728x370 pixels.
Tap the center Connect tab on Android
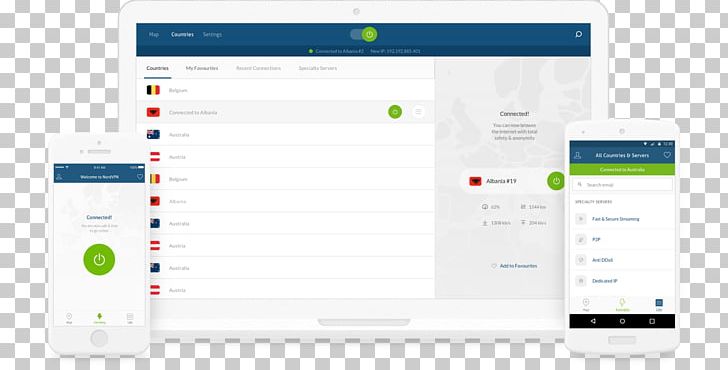pos(622,305)
